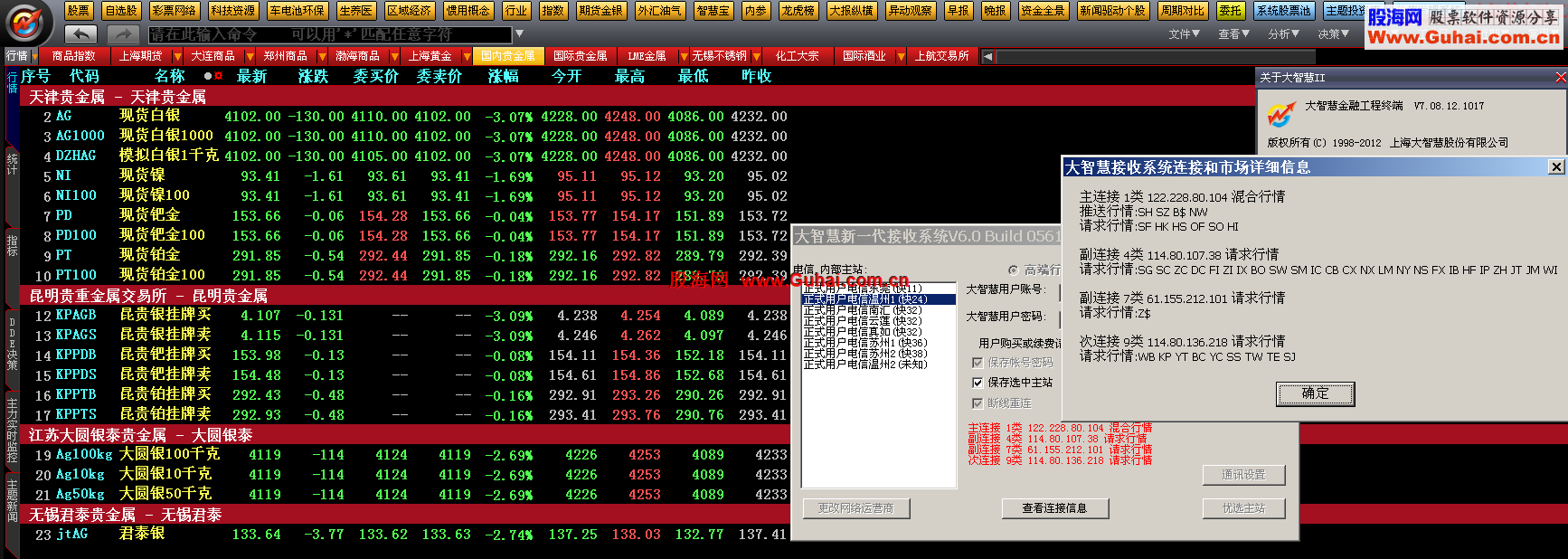Select the 科技资源 sector button
The image size is (1568, 559).
232,11
